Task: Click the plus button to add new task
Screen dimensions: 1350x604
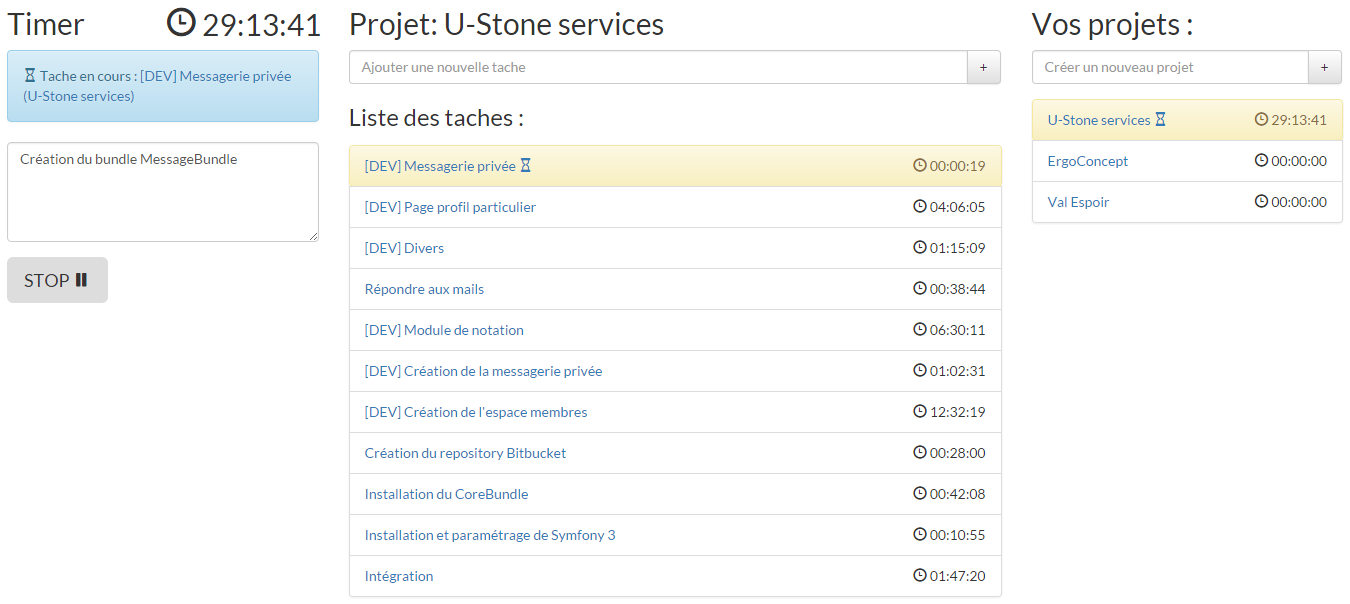Action: tap(983, 67)
